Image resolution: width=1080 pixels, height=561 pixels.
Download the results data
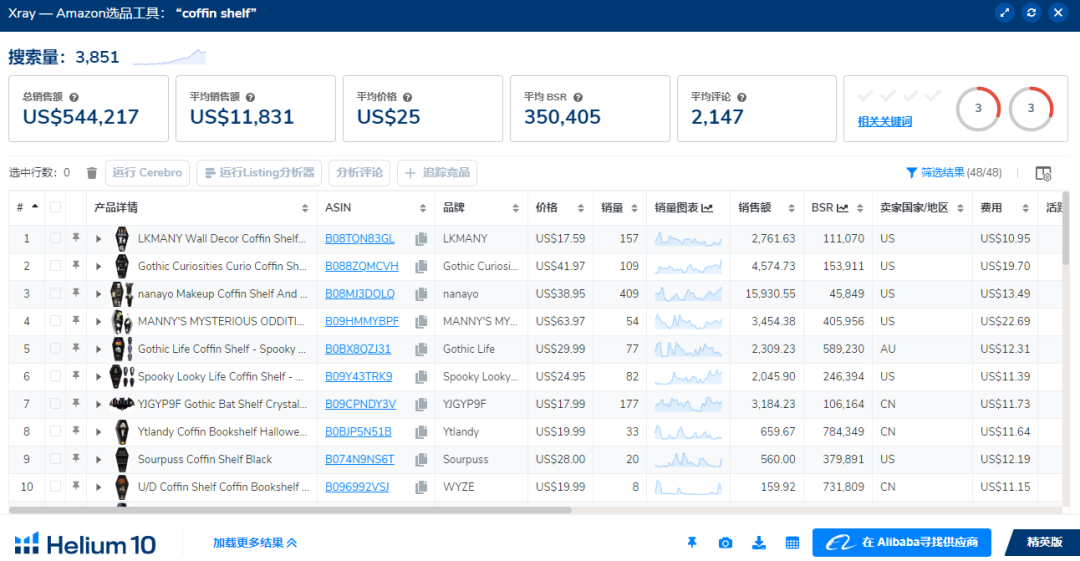(x=758, y=543)
